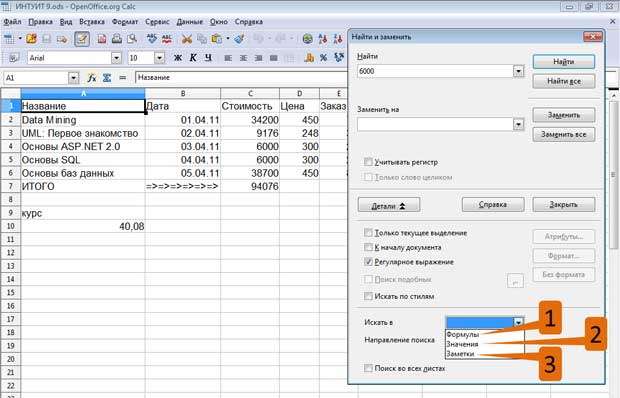
Task: Toggle bold formatting (Ж) icon
Action: point(178,58)
